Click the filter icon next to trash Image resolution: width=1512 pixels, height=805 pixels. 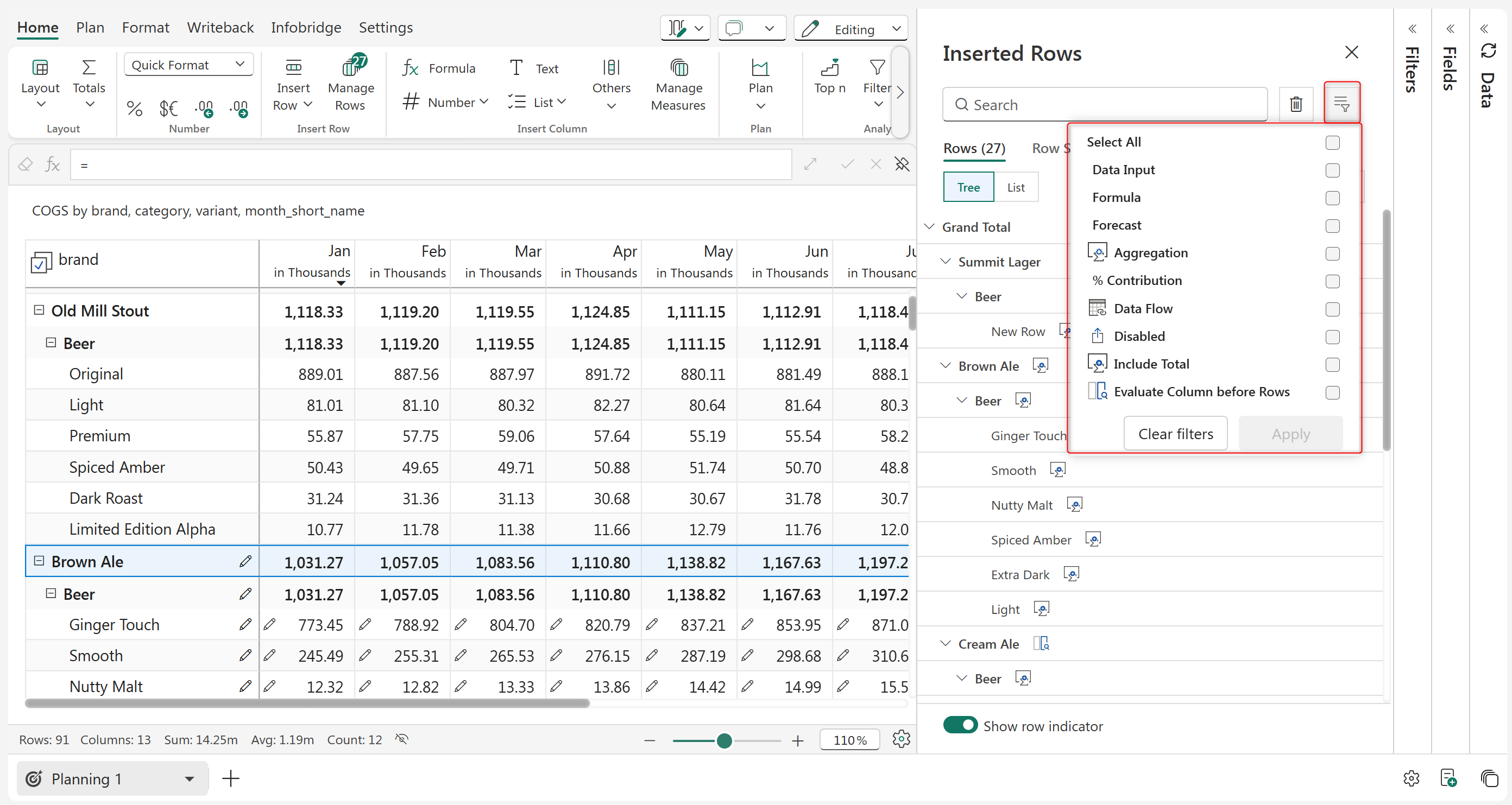tap(1341, 104)
